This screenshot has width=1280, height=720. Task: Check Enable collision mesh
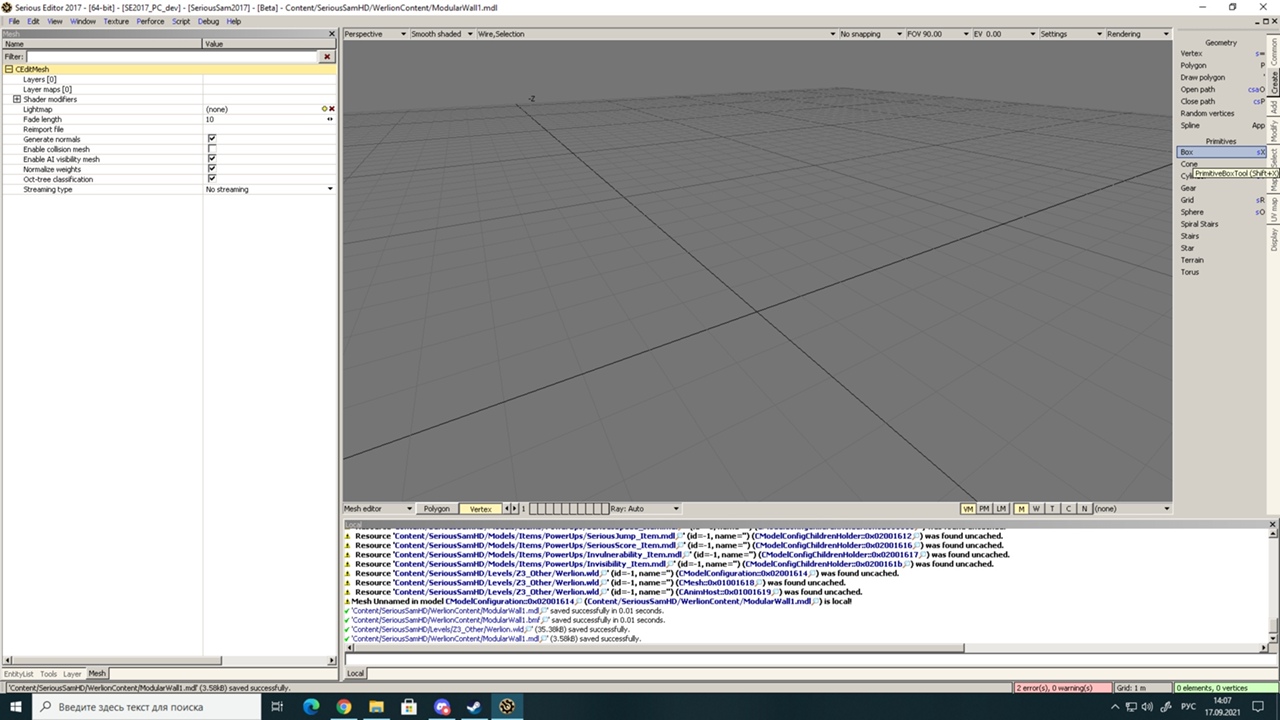click(211, 149)
